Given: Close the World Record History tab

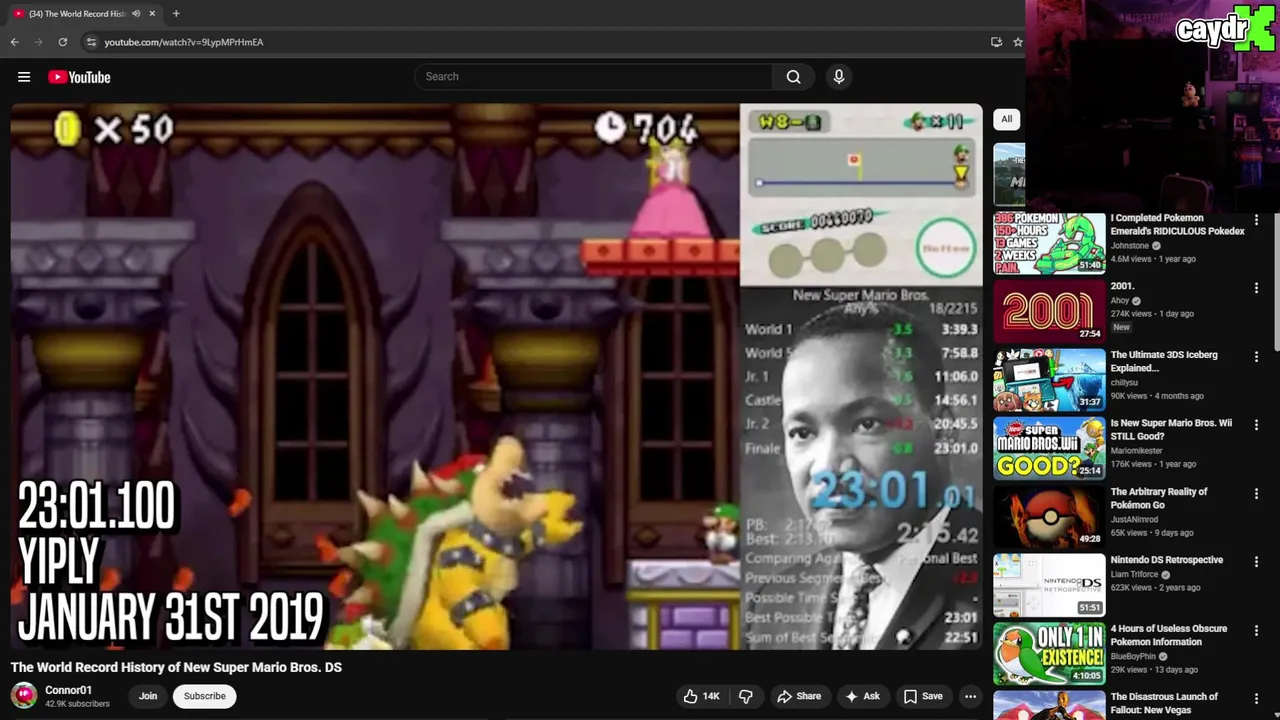Looking at the screenshot, I should click(152, 14).
